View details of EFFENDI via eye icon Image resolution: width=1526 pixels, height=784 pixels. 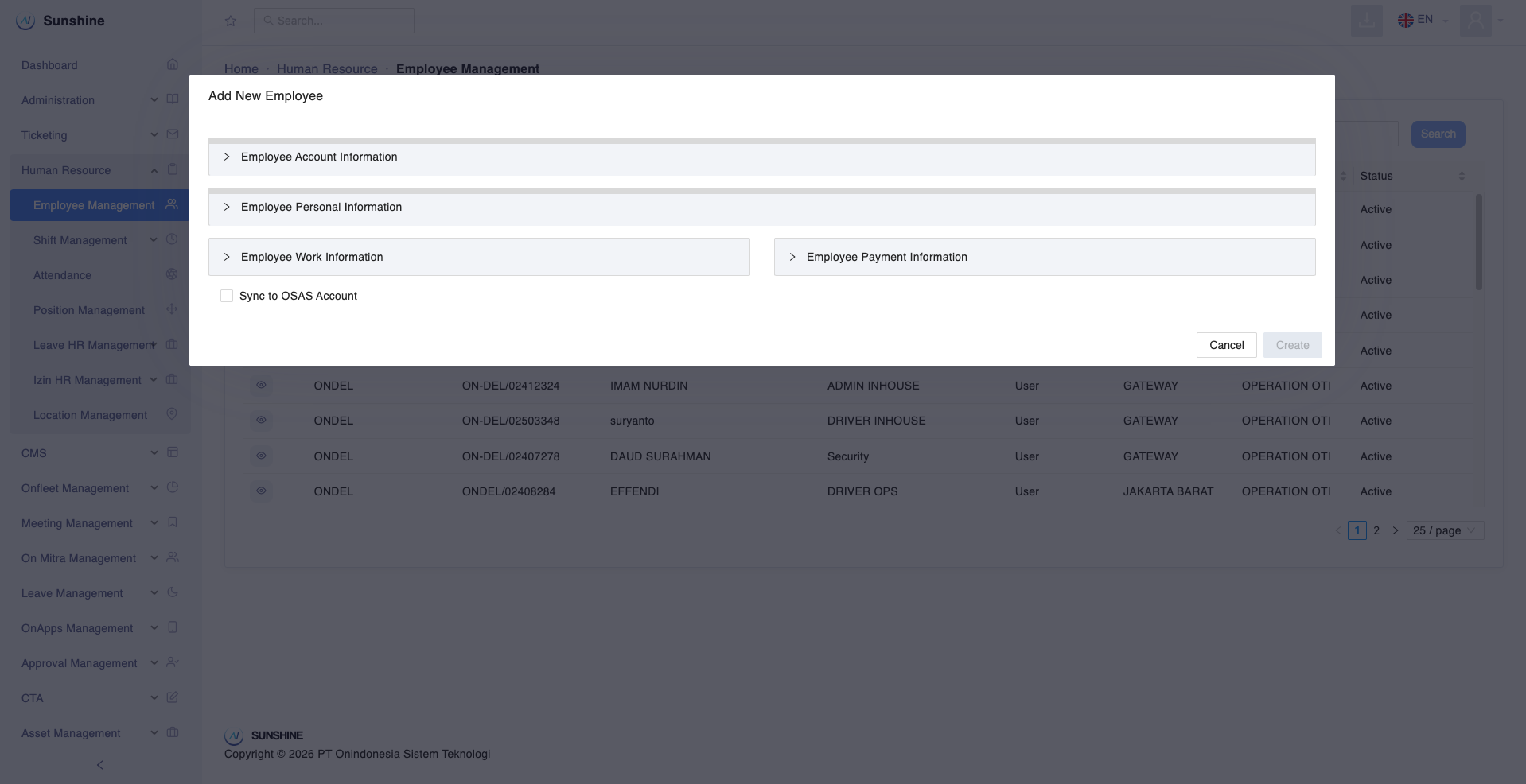[261, 491]
